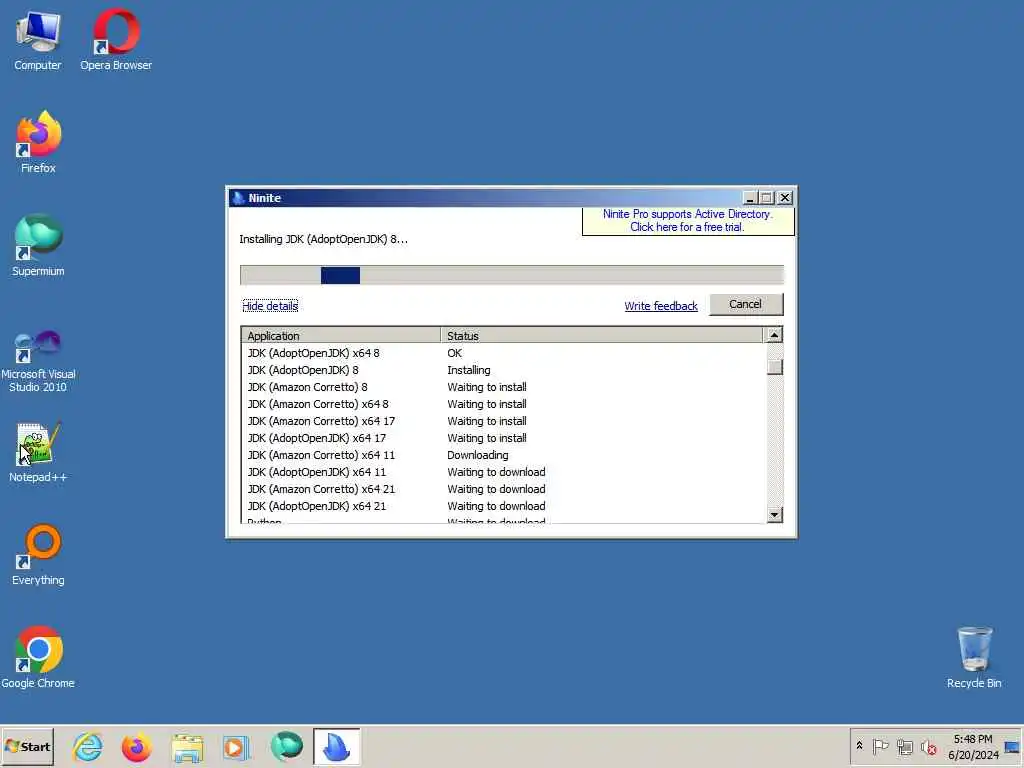This screenshot has width=1024, height=768.
Task: Open the Action Center flag icon
Action: [880, 746]
